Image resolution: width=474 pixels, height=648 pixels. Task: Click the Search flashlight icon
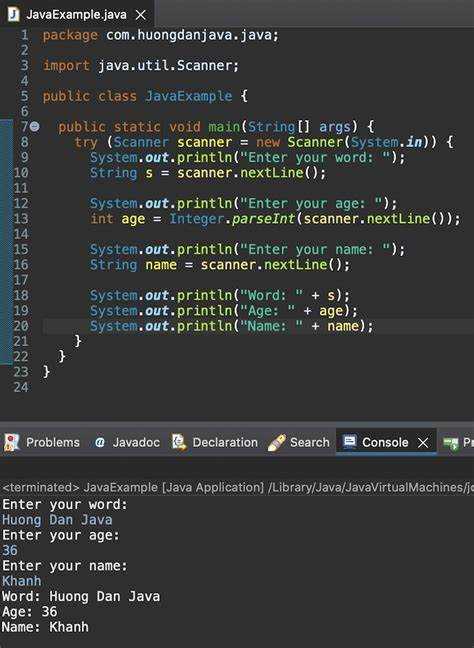(x=276, y=443)
